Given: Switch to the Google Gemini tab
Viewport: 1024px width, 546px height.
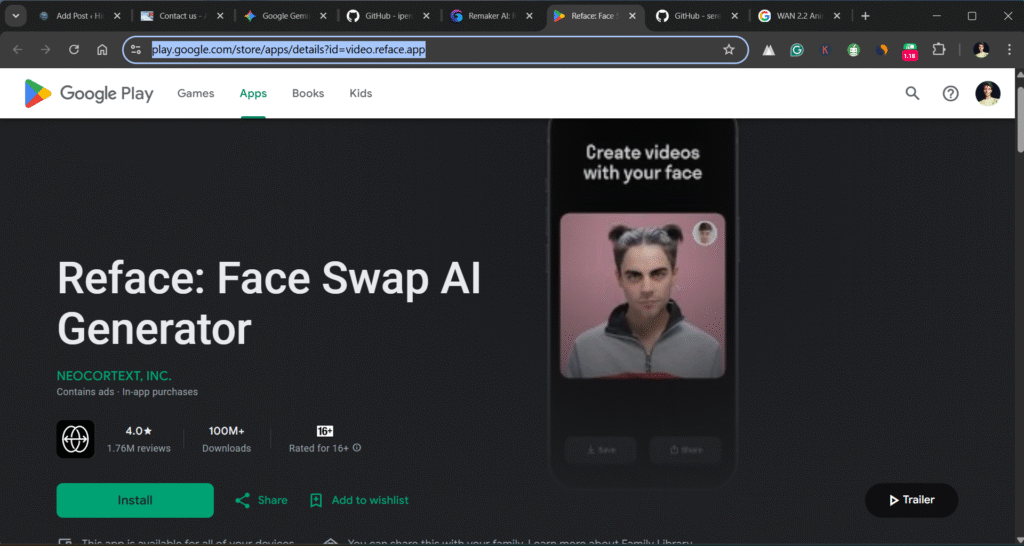Looking at the screenshot, I should pyautogui.click(x=285, y=16).
